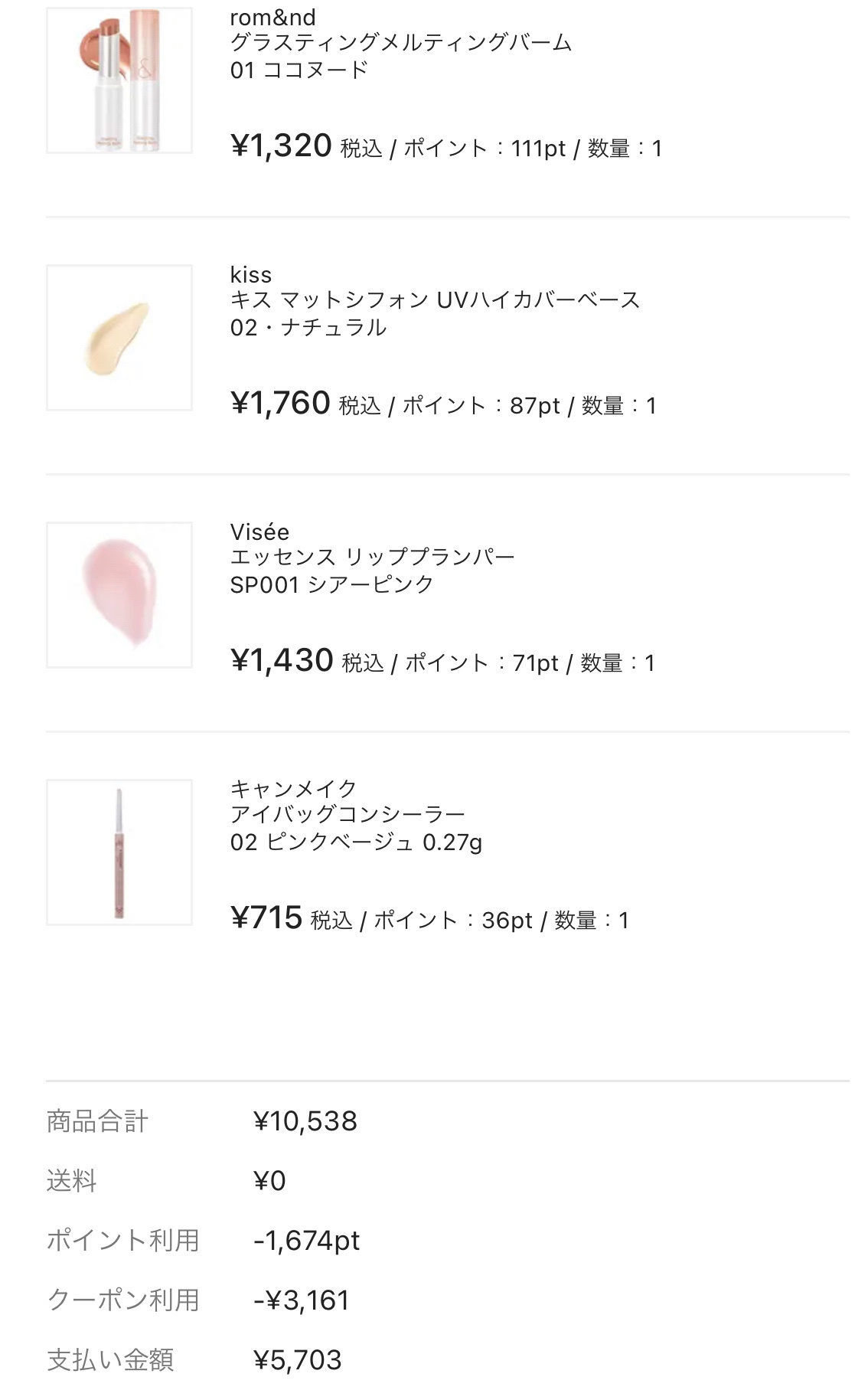The width and height of the screenshot is (868, 1400).
Task: Click the キャンメイク brand name
Action: click(x=293, y=789)
